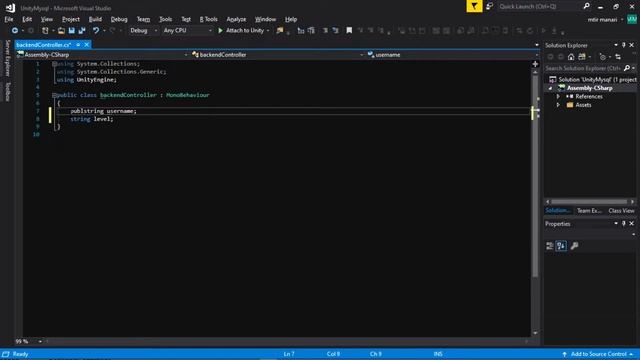This screenshot has width=640, height=360.
Task: Undo the last edit with Undo icon
Action: 96,31
